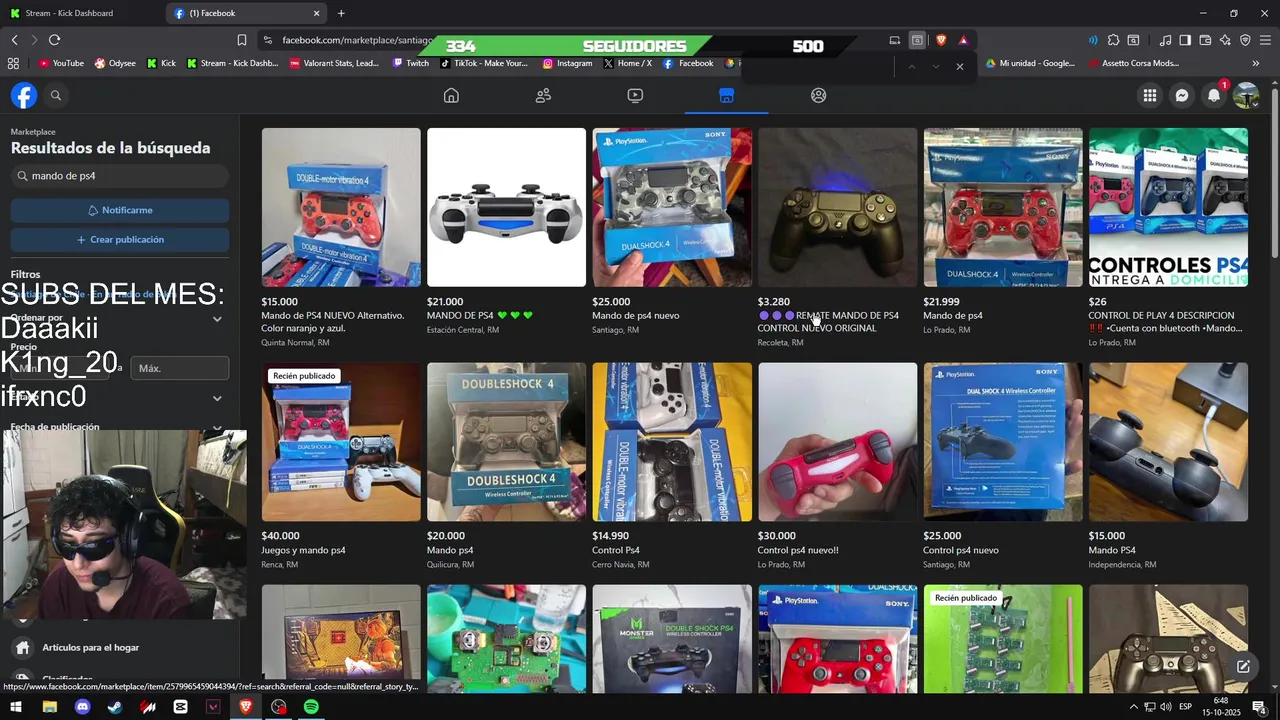Open the Friends icon in Facebook nav
Image resolution: width=1280 pixels, height=720 pixels.
[x=543, y=95]
